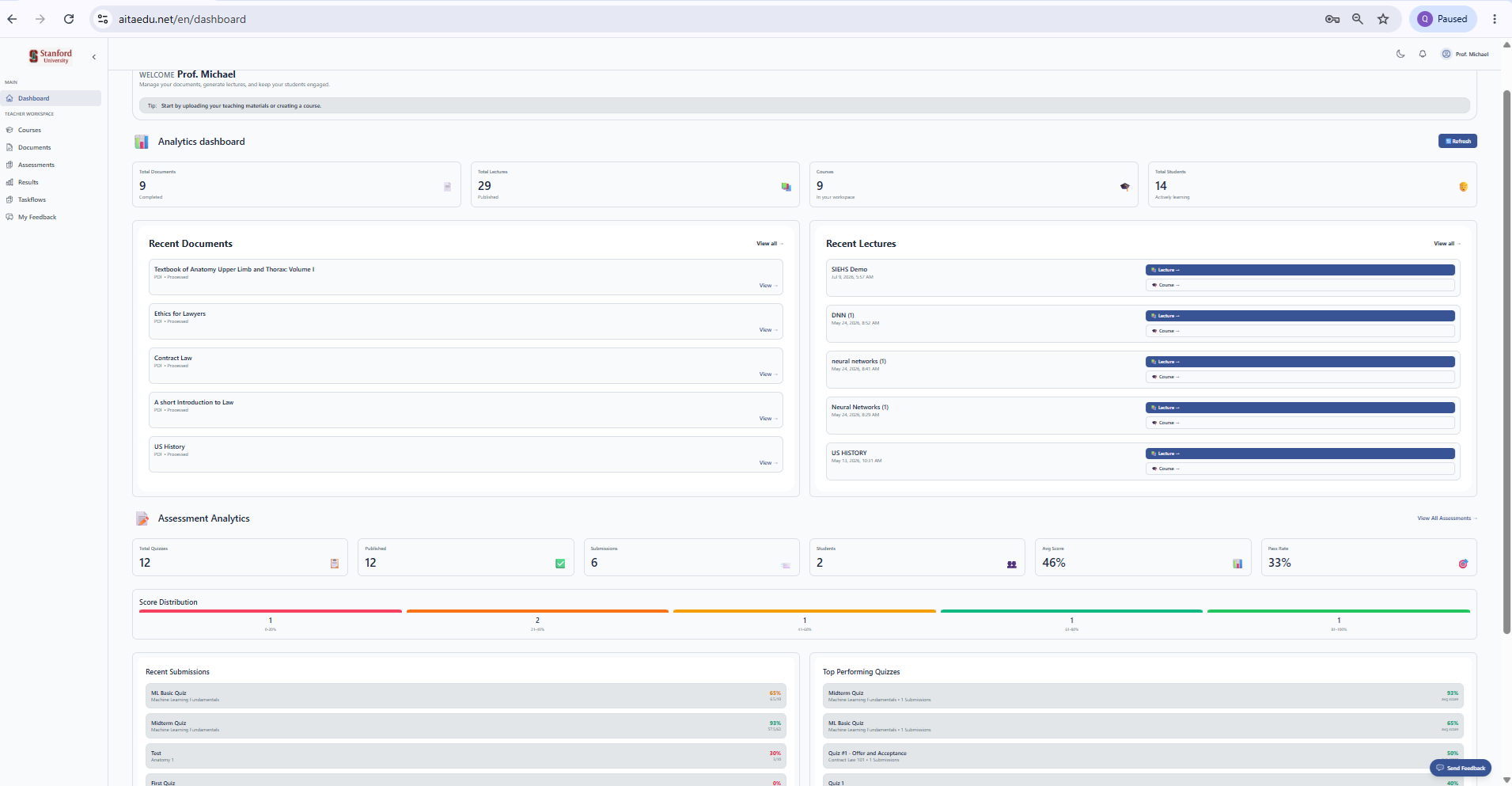Image resolution: width=1512 pixels, height=786 pixels.
Task: Toggle dark mode with the moon icon
Action: [x=1400, y=54]
